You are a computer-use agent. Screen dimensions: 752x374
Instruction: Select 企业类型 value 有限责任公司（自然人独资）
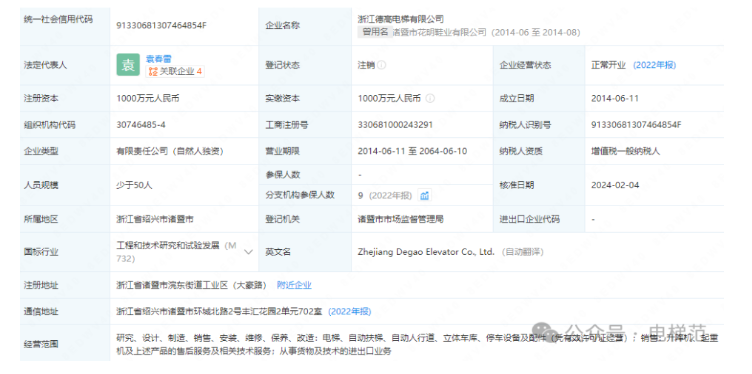click(170, 151)
